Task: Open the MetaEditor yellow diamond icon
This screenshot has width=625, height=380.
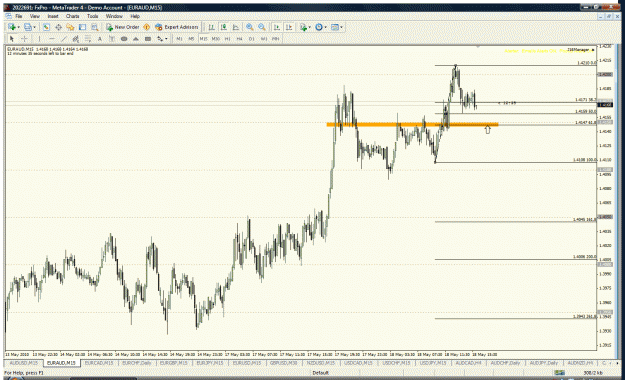Action: (147, 27)
